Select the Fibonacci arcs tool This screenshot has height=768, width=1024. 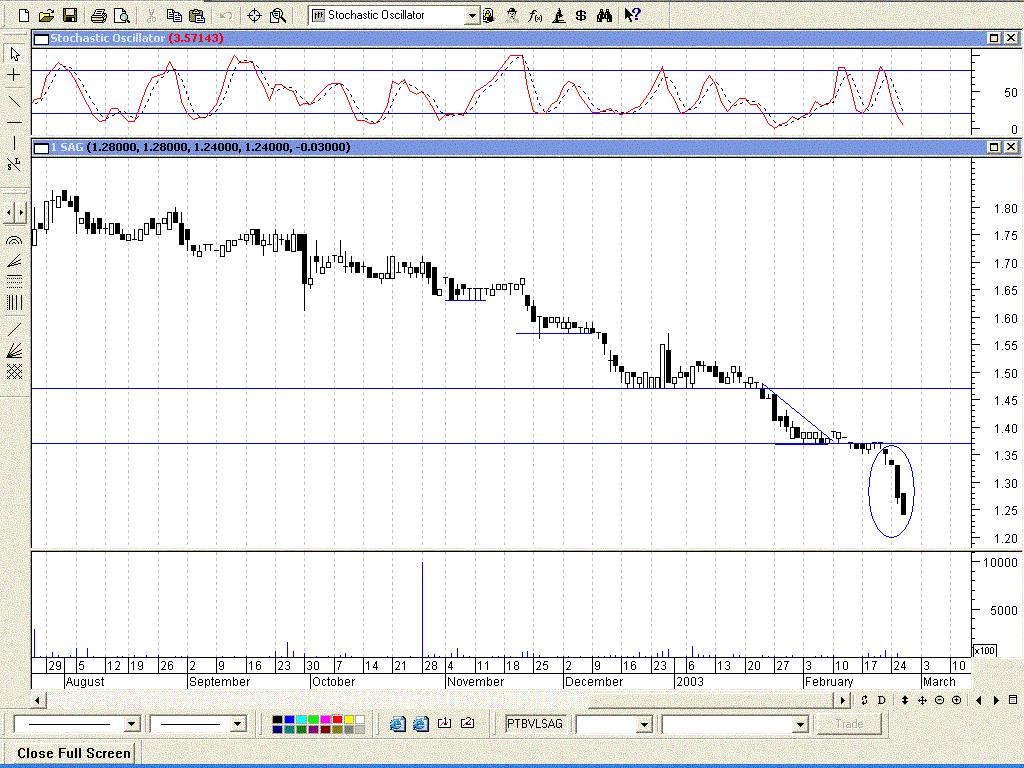[x=14, y=241]
